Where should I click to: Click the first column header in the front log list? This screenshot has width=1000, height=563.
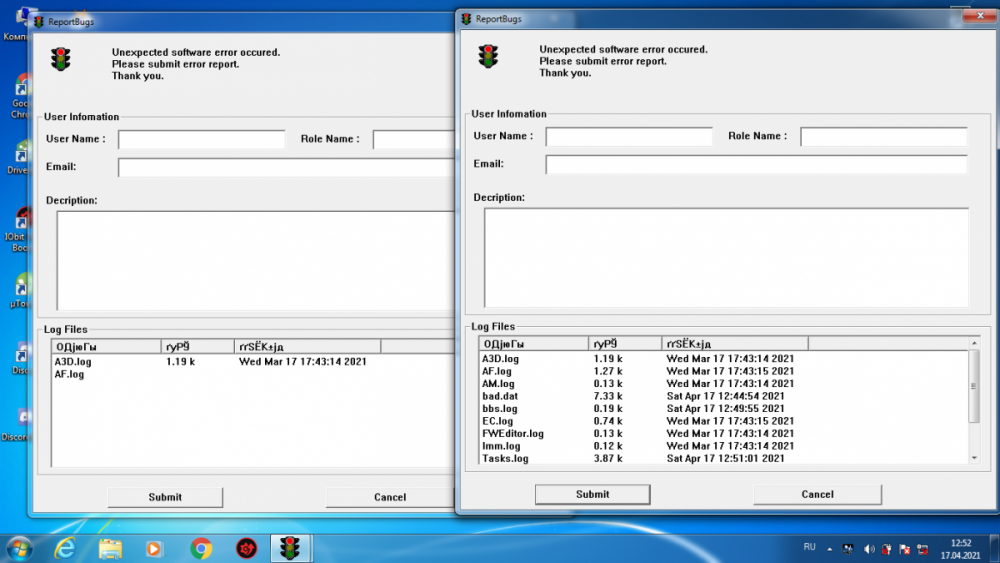coord(534,343)
